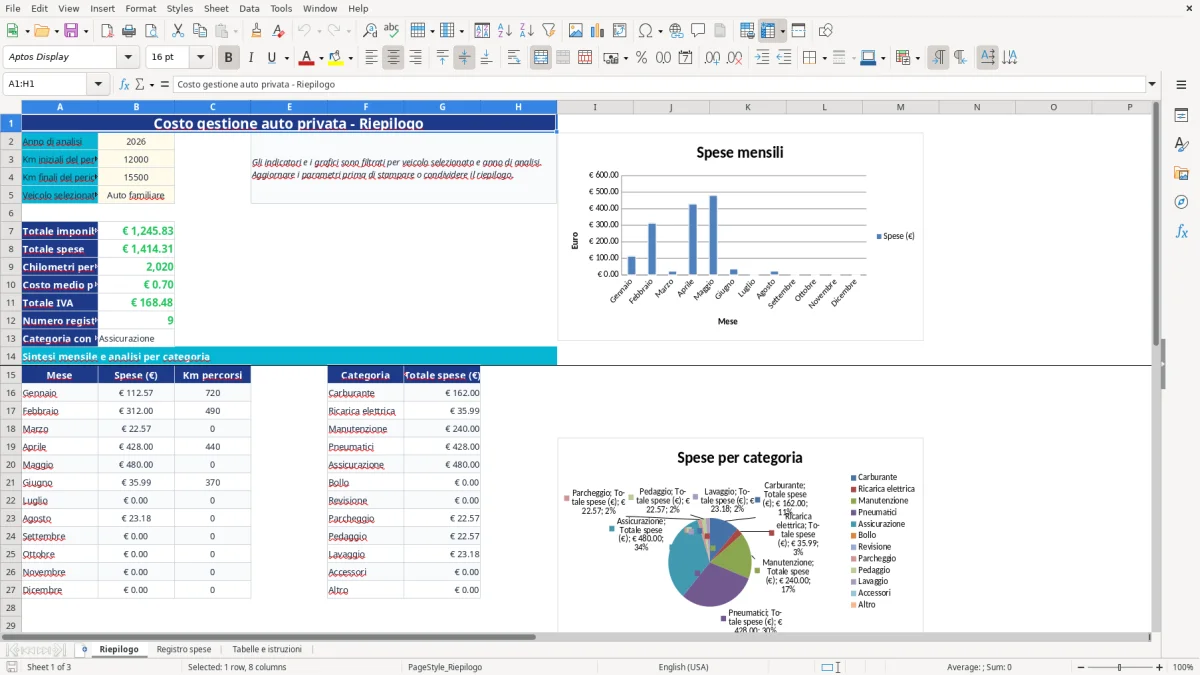Screen dimensions: 1200x675
Task: Open the font color dropdown arrow
Action: [322, 58]
